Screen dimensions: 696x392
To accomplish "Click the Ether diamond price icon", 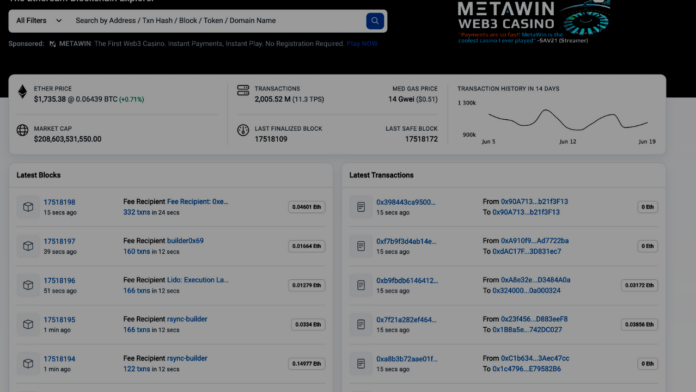I will [x=22, y=92].
